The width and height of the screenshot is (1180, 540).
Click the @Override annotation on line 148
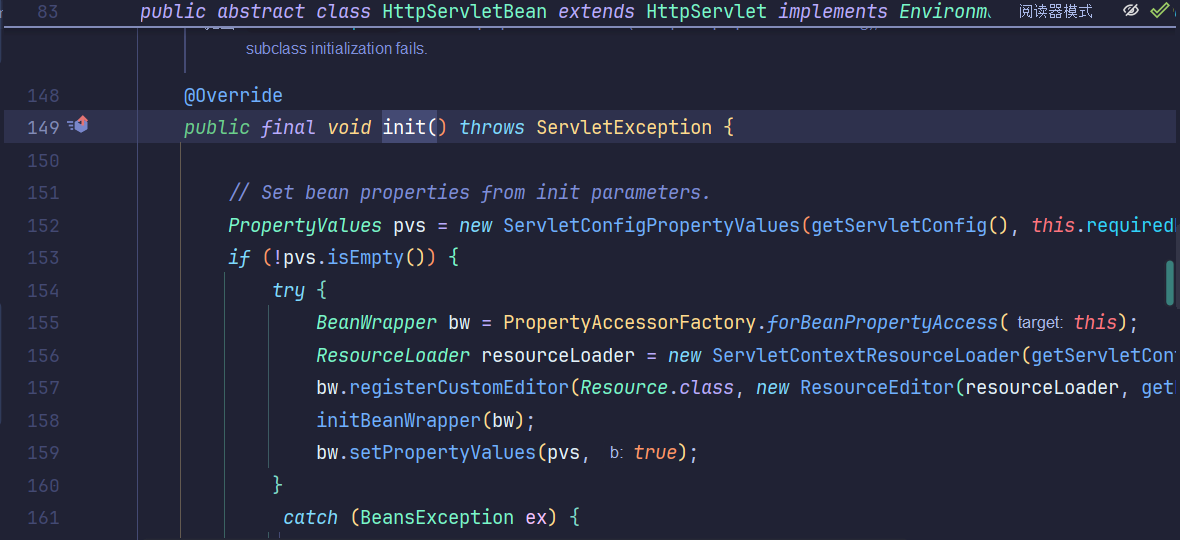click(x=233, y=96)
